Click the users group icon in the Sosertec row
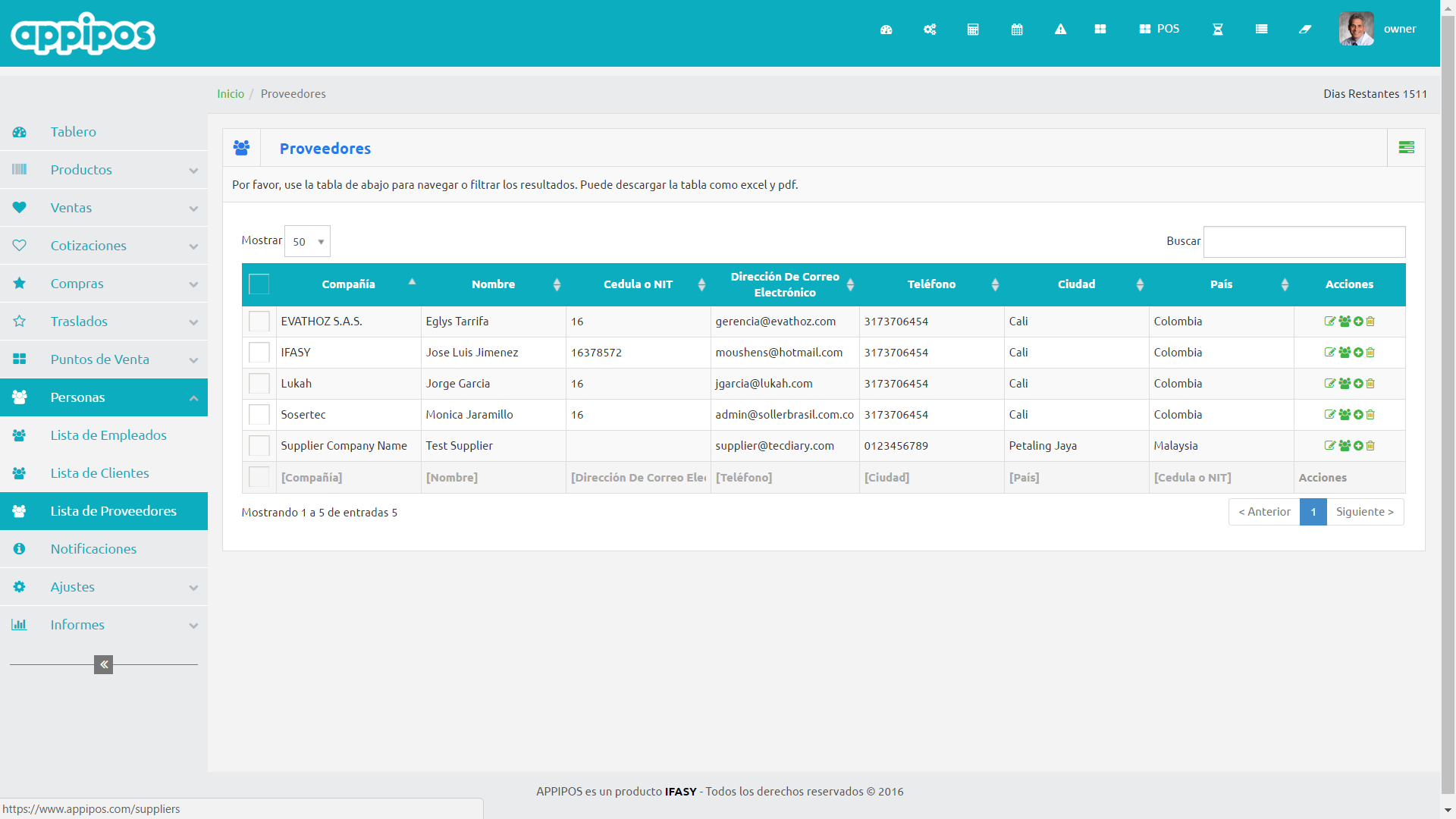The image size is (1456, 819). 1345,415
